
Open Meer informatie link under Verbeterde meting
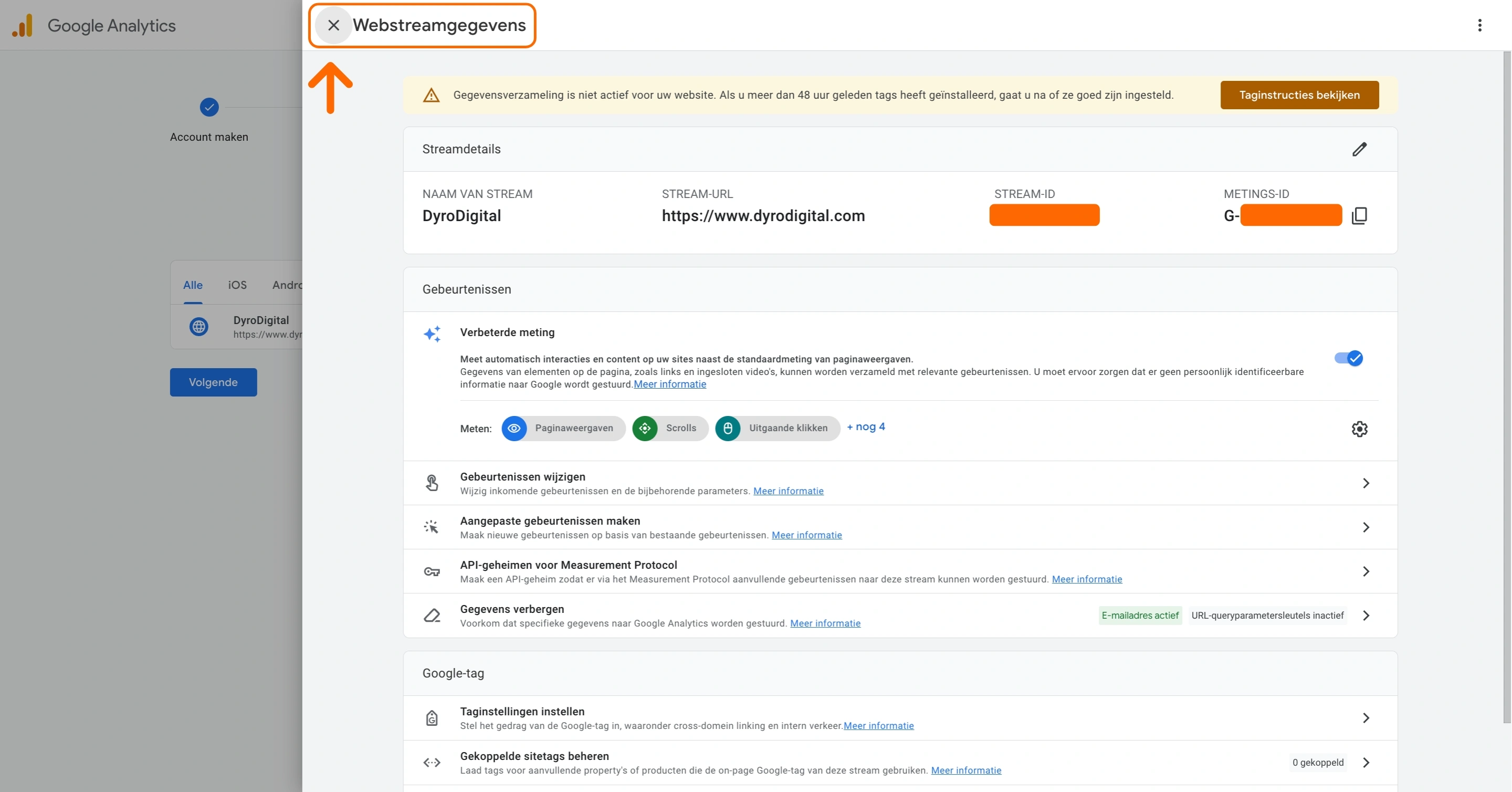click(670, 384)
